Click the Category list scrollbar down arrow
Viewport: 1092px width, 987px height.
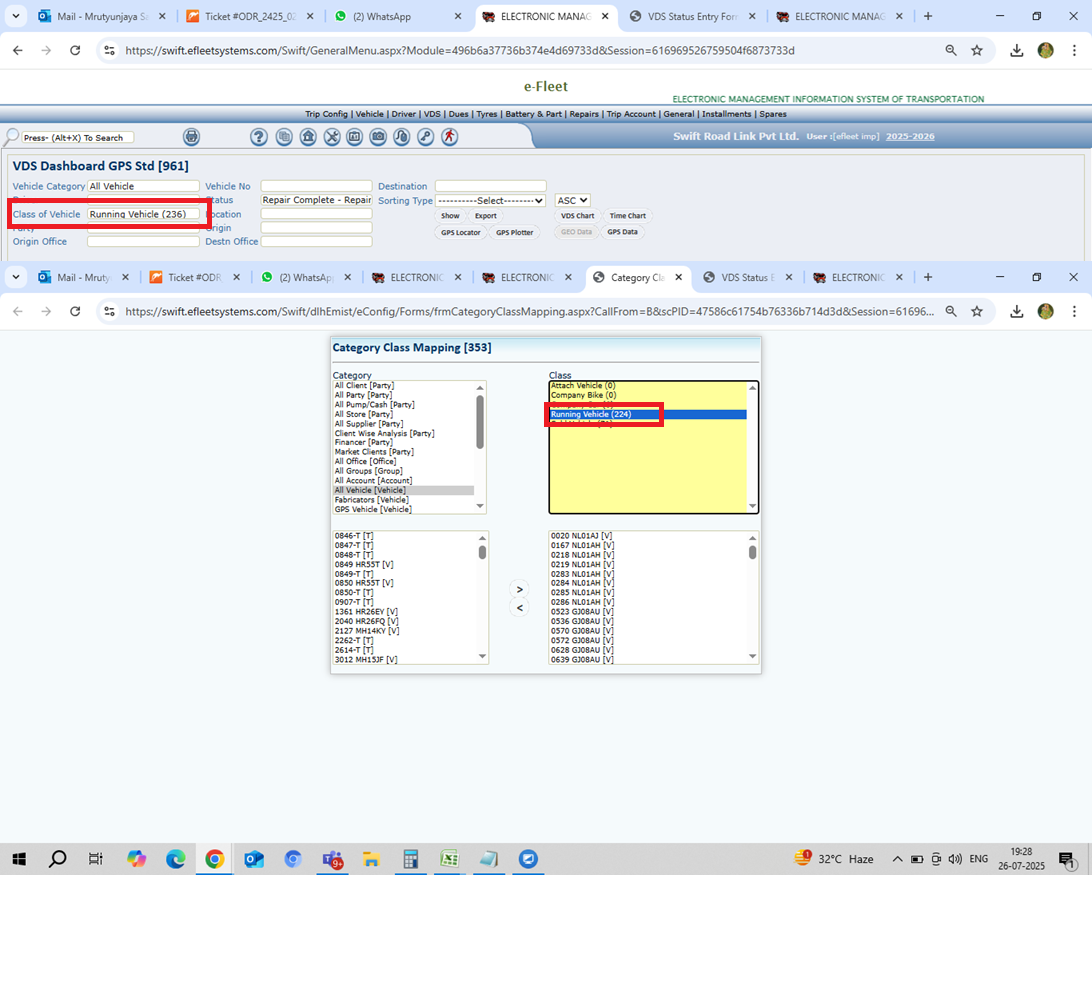pyautogui.click(x=480, y=508)
